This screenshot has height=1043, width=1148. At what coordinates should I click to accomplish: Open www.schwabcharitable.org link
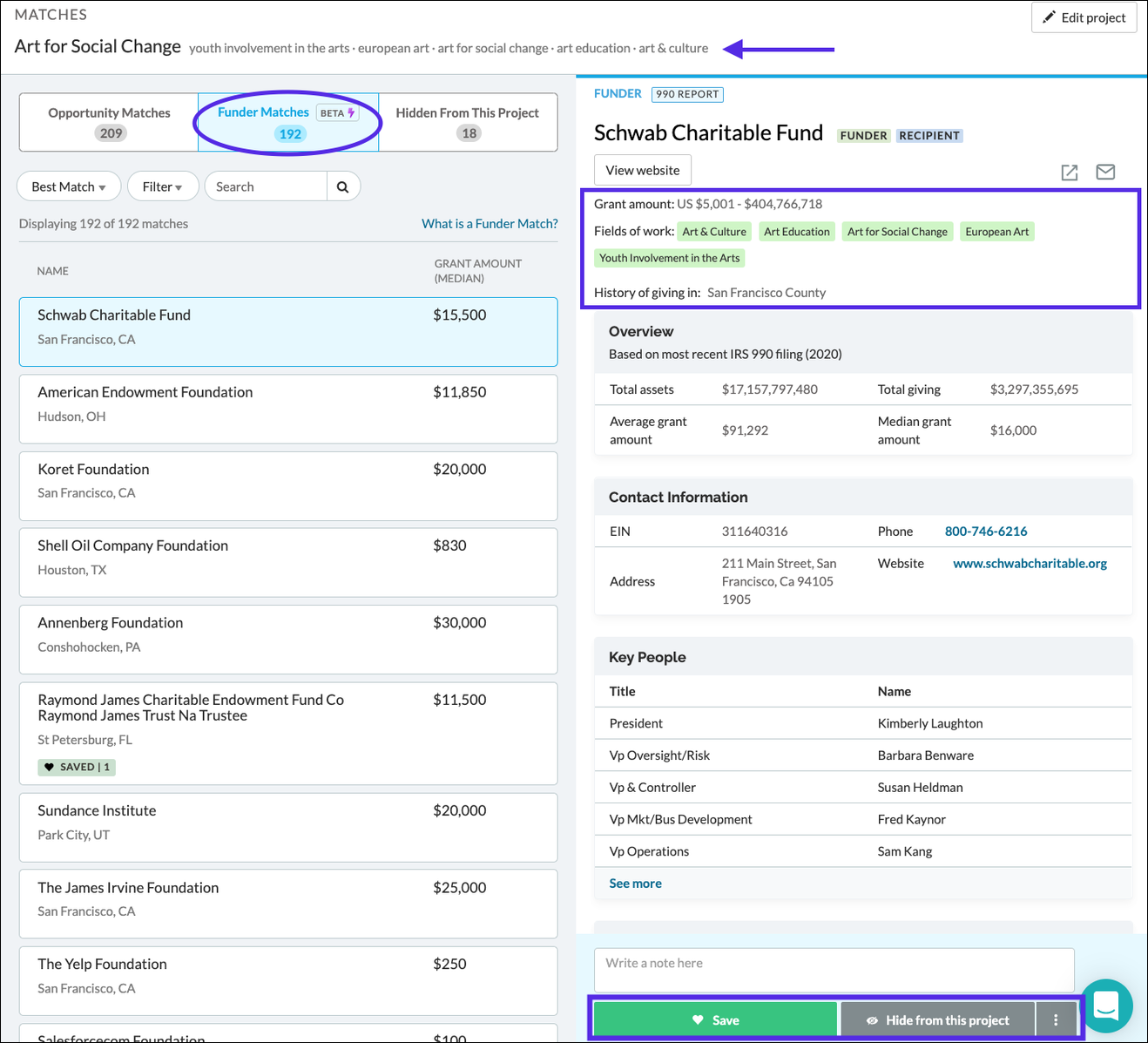coord(1030,564)
